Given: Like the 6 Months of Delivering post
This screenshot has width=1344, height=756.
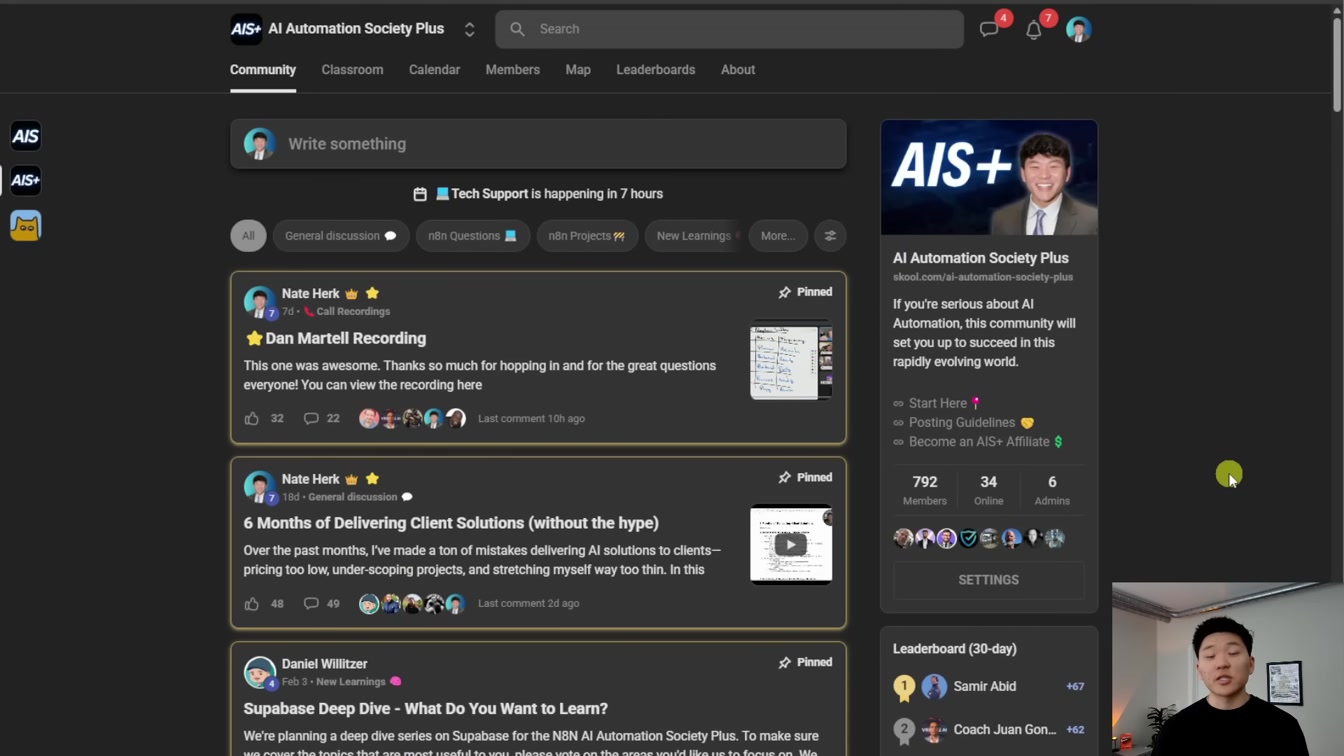Looking at the screenshot, I should (252, 604).
